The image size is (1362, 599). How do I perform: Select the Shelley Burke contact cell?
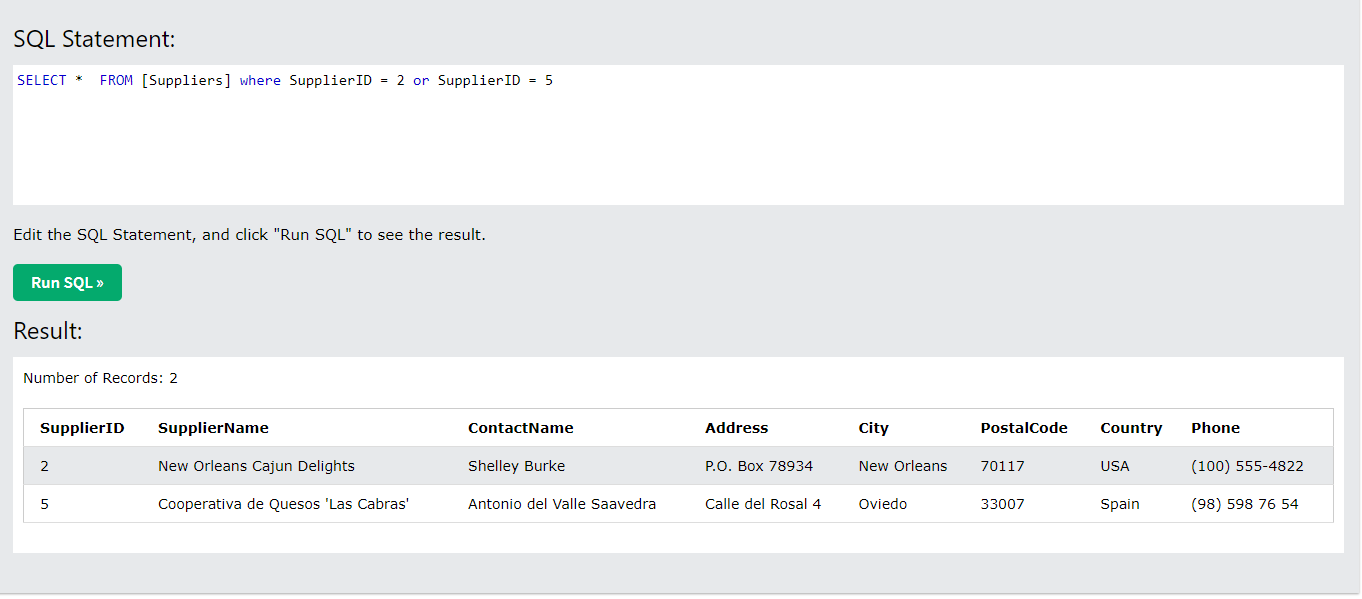(516, 466)
